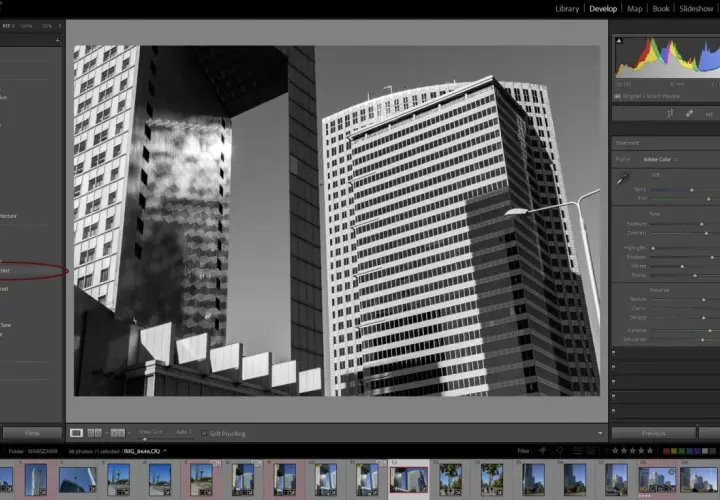Toggle the shadow clipping triangle in histogram

(619, 41)
